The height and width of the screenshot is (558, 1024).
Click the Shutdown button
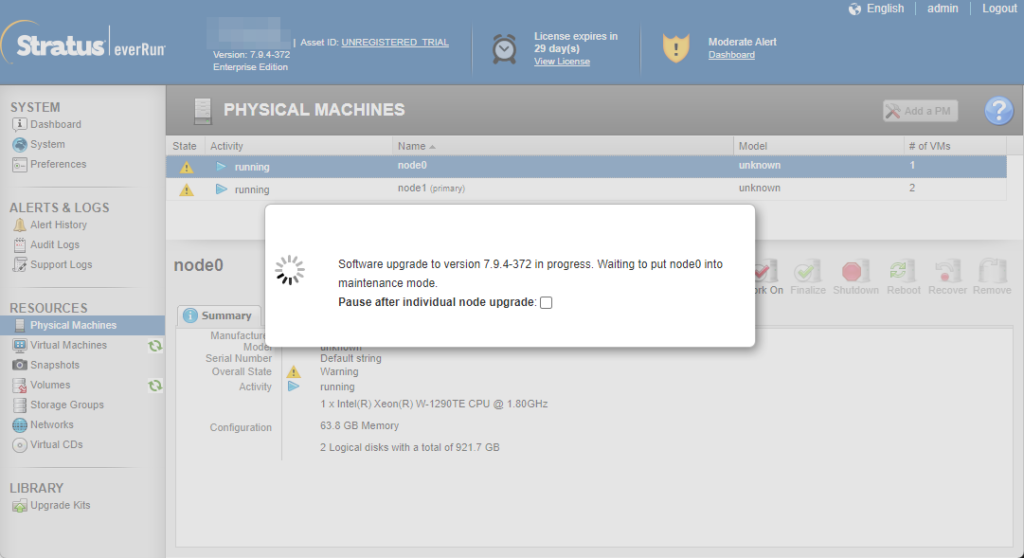click(x=856, y=277)
